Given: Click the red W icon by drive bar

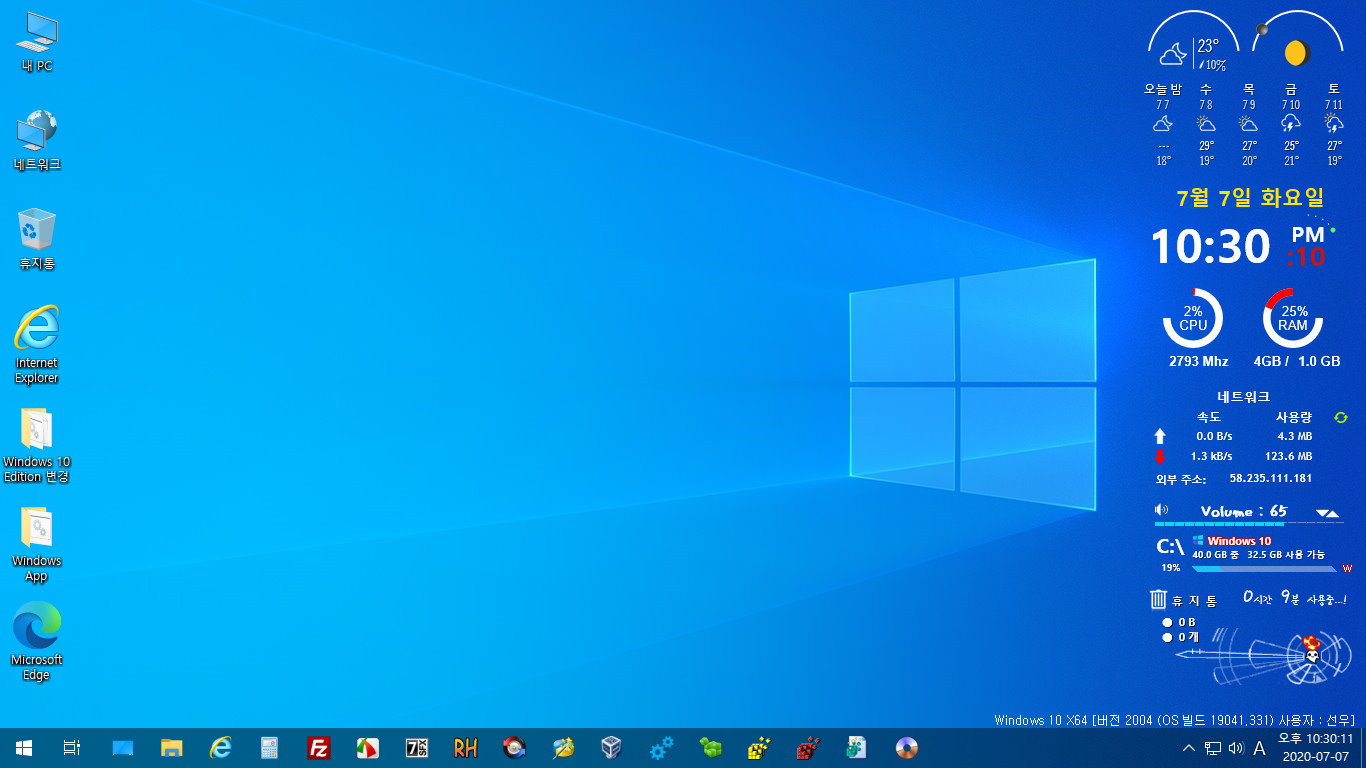Looking at the screenshot, I should (1346, 568).
